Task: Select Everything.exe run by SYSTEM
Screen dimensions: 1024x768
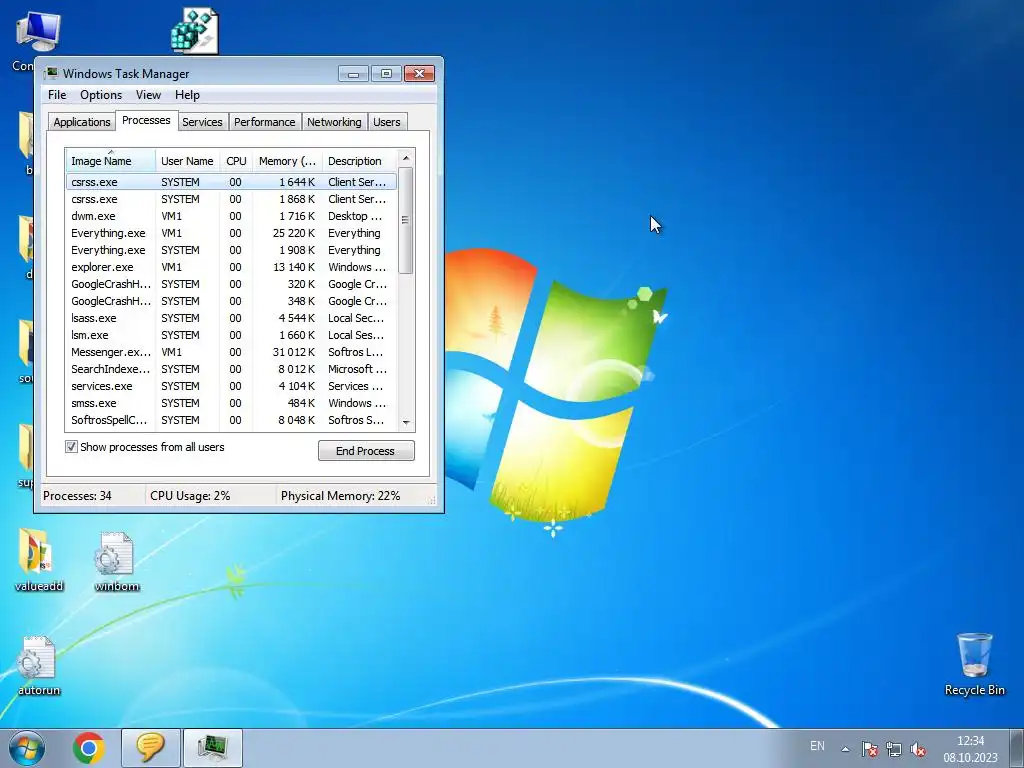Action: (x=231, y=250)
